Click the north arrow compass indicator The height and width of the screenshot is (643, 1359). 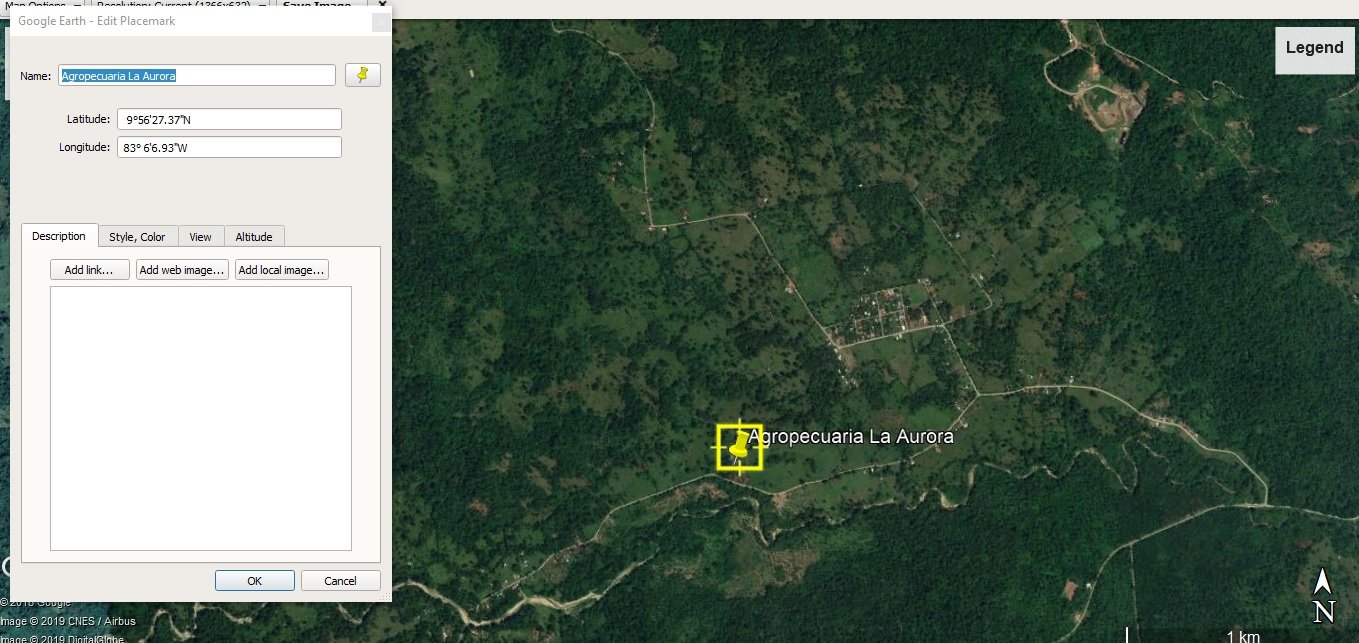(x=1323, y=596)
